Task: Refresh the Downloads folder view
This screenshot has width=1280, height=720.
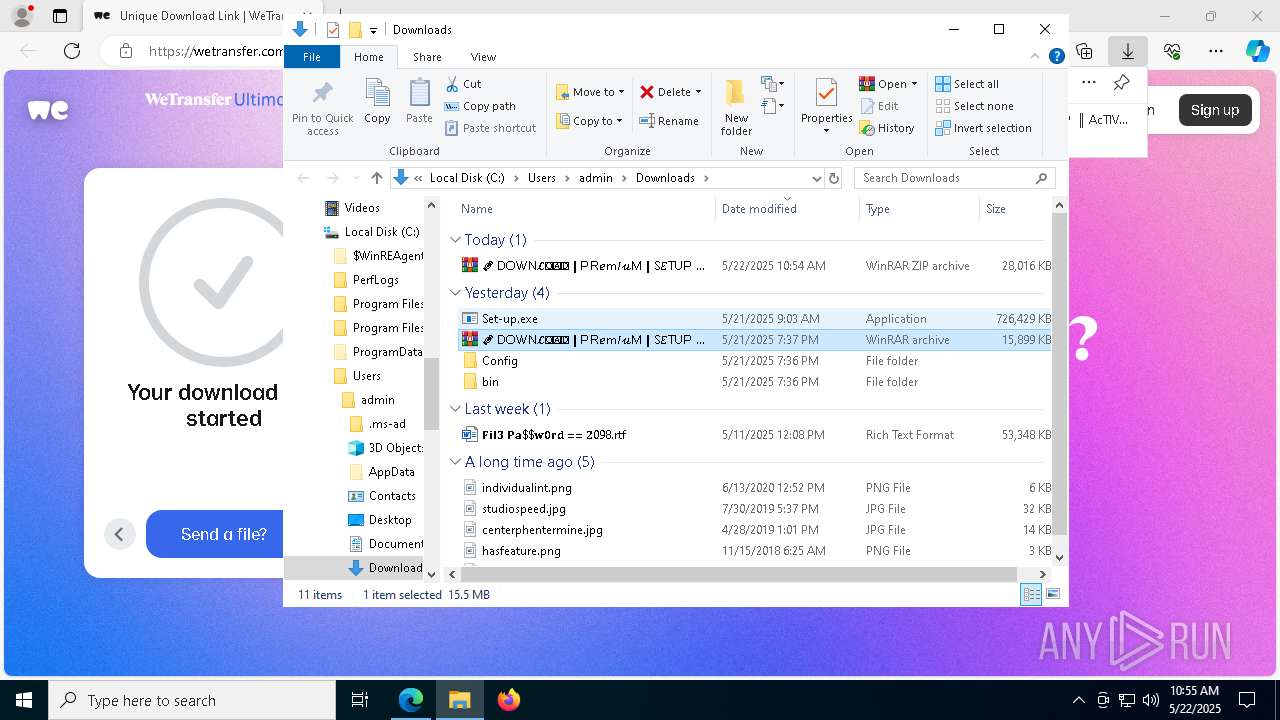Action: tap(834, 178)
